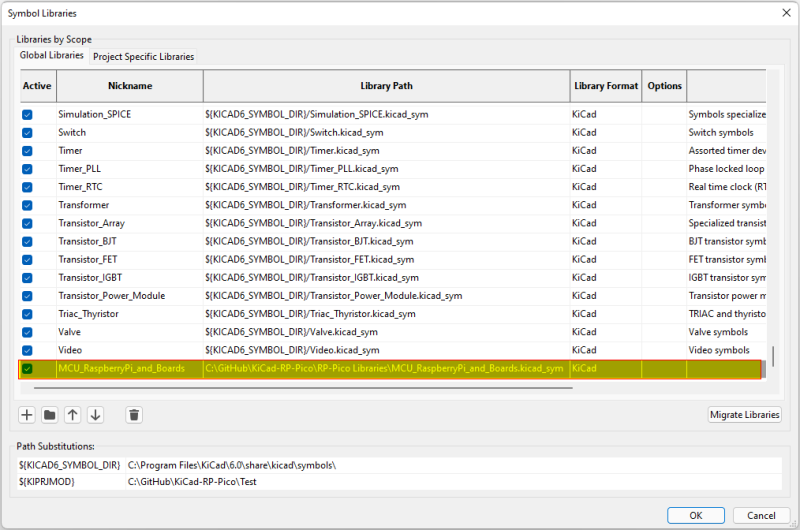Delete selected library with trash icon
Screen dimensions: 800x530
click(134, 415)
